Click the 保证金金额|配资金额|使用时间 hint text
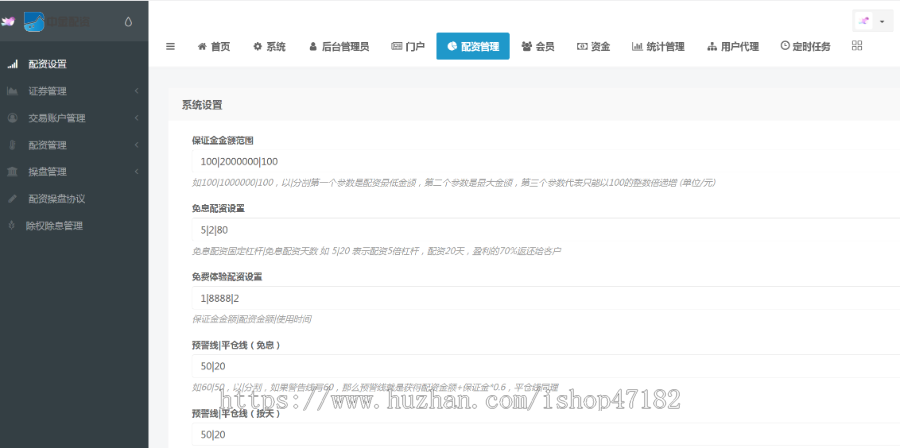The height and width of the screenshot is (448, 900). pos(251,319)
